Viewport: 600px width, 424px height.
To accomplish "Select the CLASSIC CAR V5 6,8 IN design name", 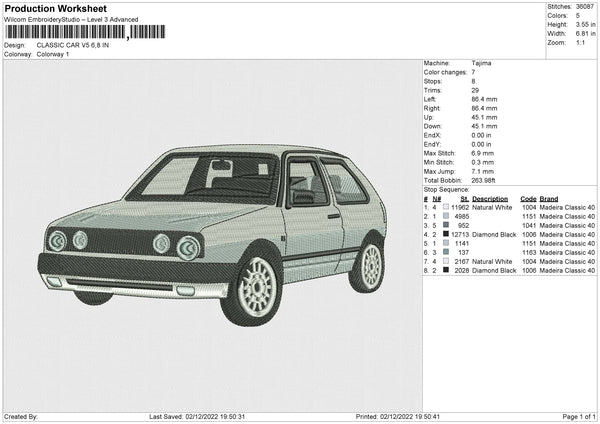I will (77, 45).
